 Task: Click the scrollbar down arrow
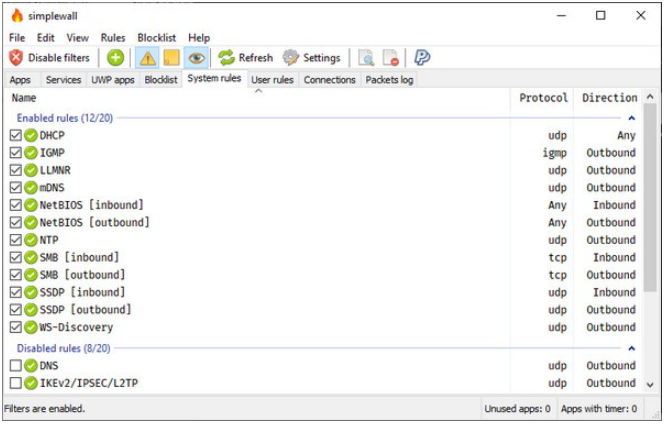[x=650, y=384]
